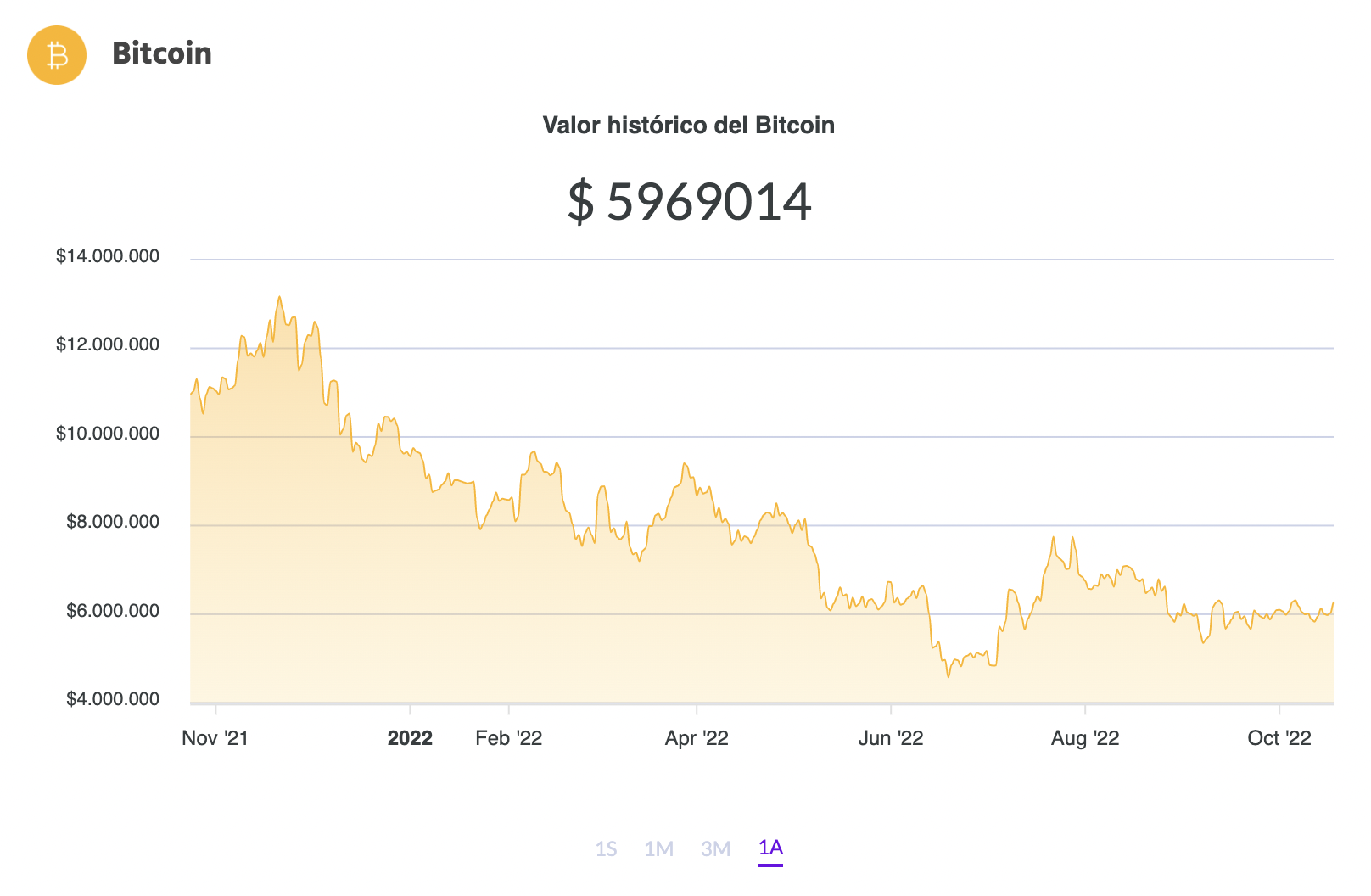Screen dimensions: 1371x896
Task: Select the 1M time range tab
Action: pyautogui.click(x=658, y=848)
